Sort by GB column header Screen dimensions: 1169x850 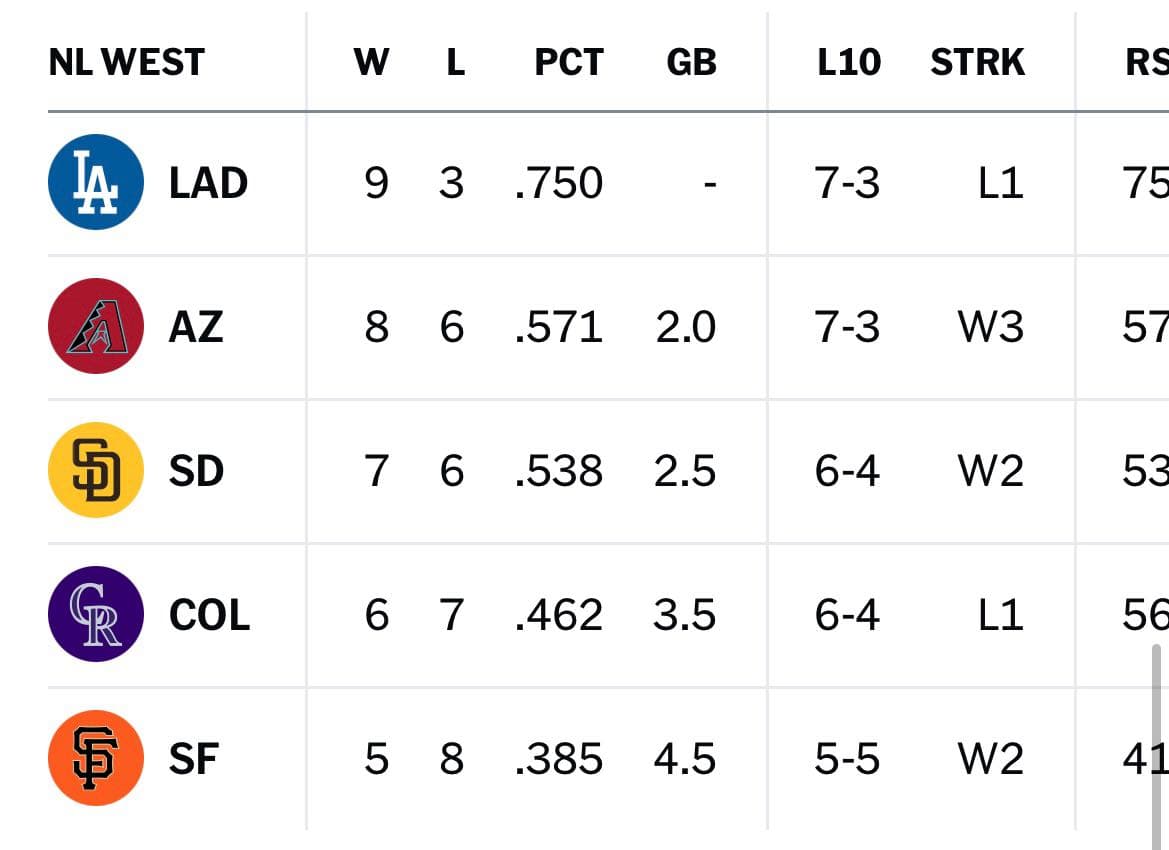tap(691, 62)
